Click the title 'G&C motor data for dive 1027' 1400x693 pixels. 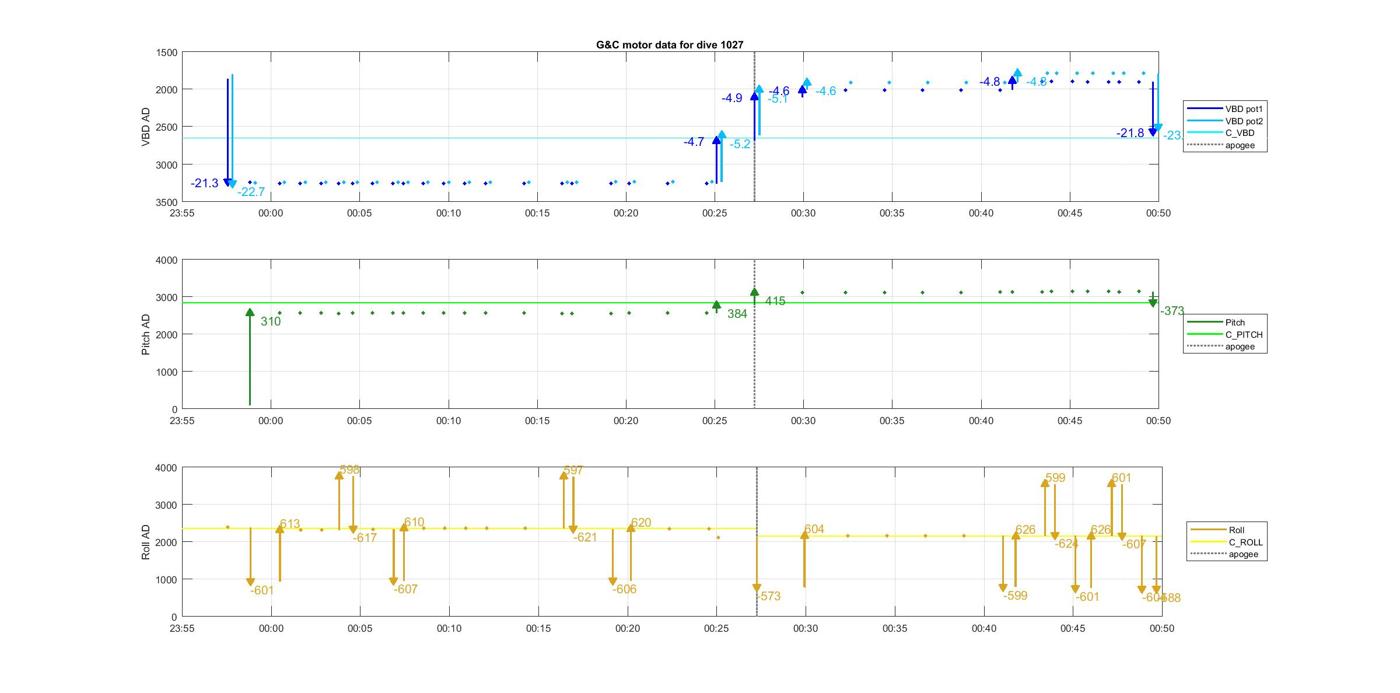point(669,45)
